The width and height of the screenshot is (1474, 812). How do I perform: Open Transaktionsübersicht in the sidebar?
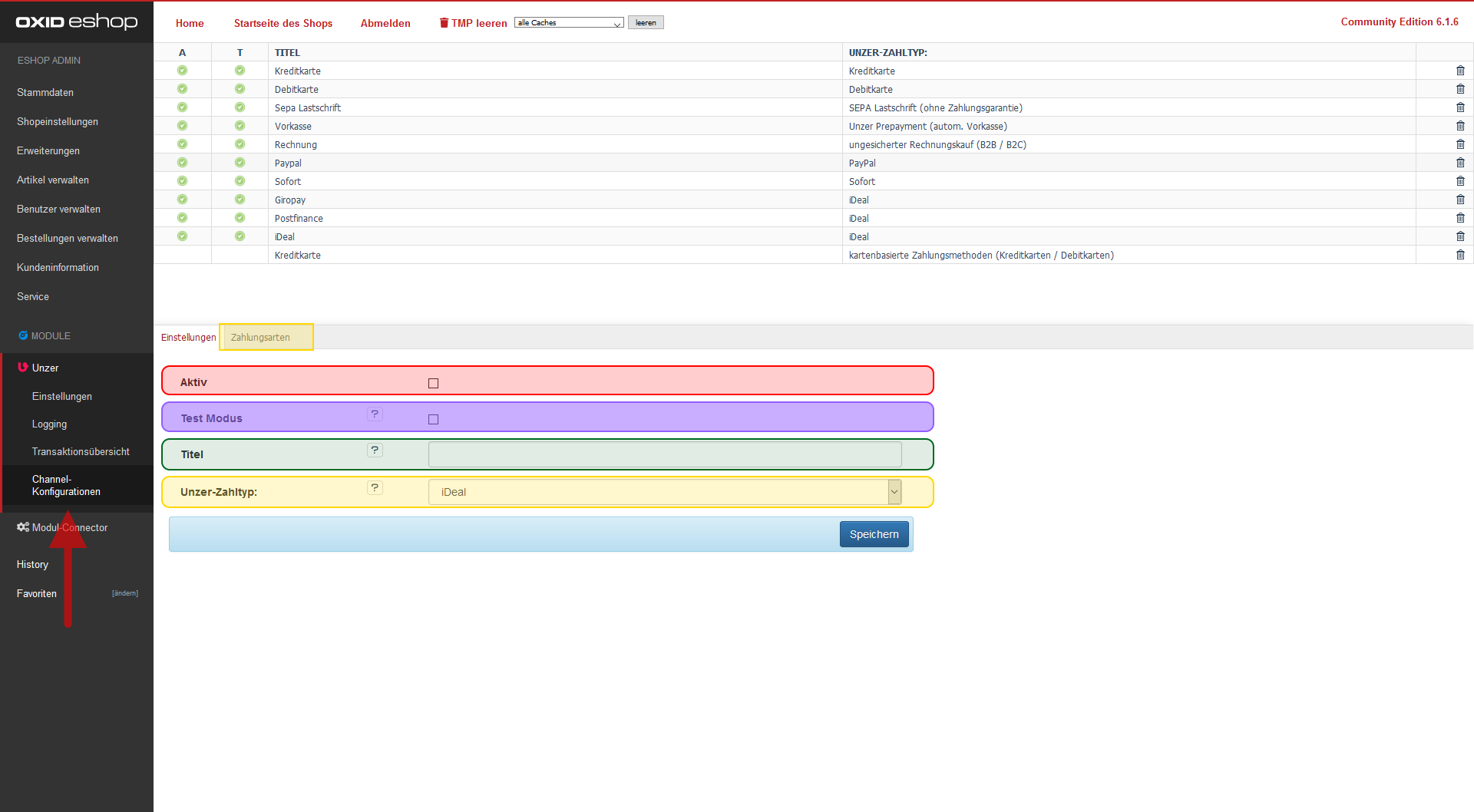(x=81, y=451)
